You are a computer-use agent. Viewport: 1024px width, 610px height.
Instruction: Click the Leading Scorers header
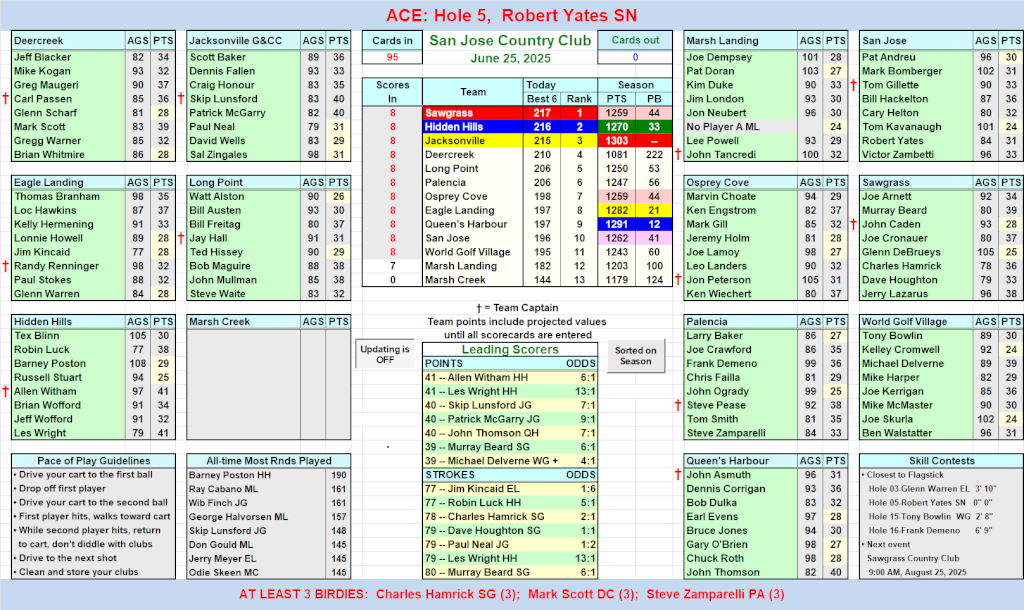pyautogui.click(x=510, y=350)
